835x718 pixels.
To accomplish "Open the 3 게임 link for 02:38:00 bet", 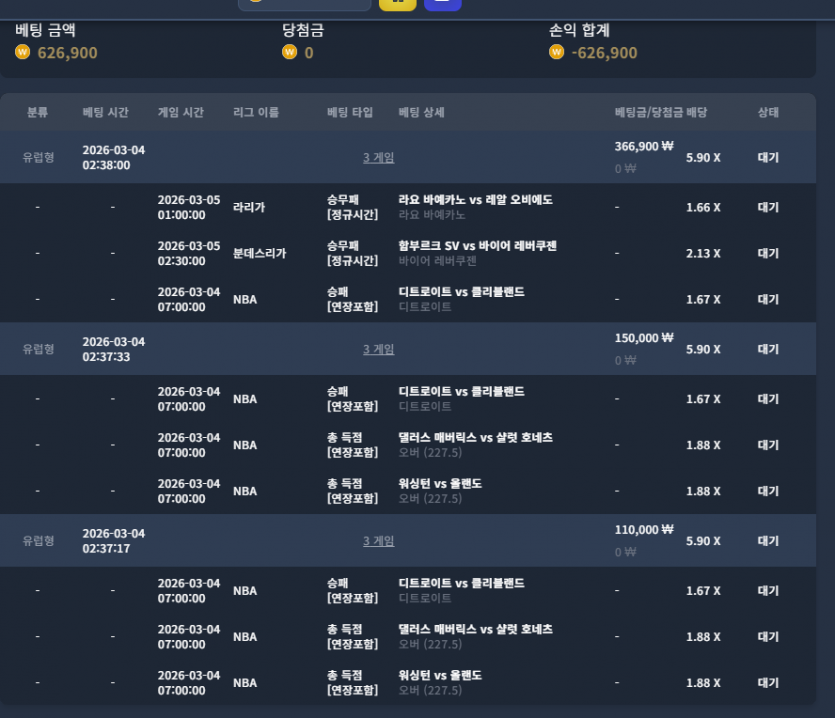I will [x=379, y=158].
